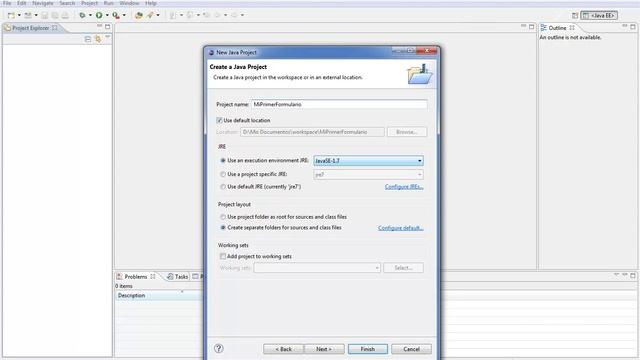Open the jre7 project specific JRE dropdown
The height and width of the screenshot is (360, 640).
coord(368,175)
